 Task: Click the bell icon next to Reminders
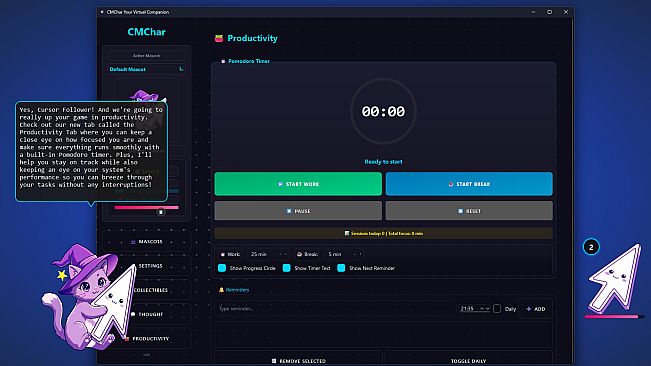(221, 290)
